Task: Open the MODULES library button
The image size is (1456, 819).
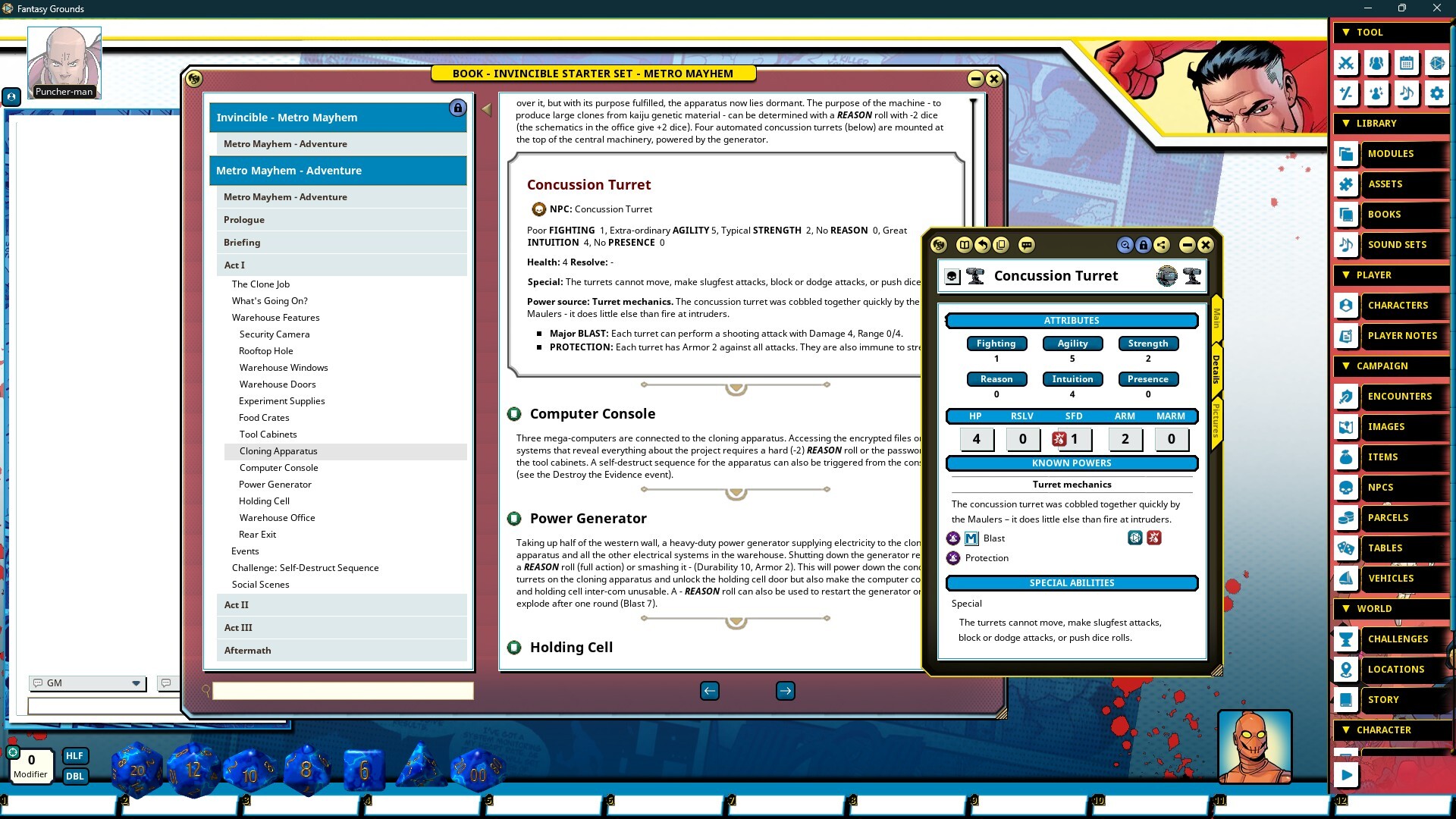Action: (x=1392, y=154)
